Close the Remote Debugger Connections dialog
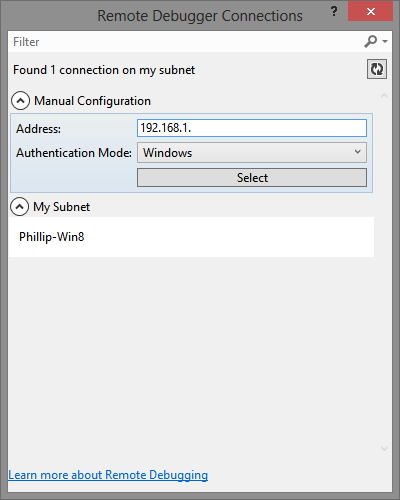The image size is (400, 500). (370, 12)
